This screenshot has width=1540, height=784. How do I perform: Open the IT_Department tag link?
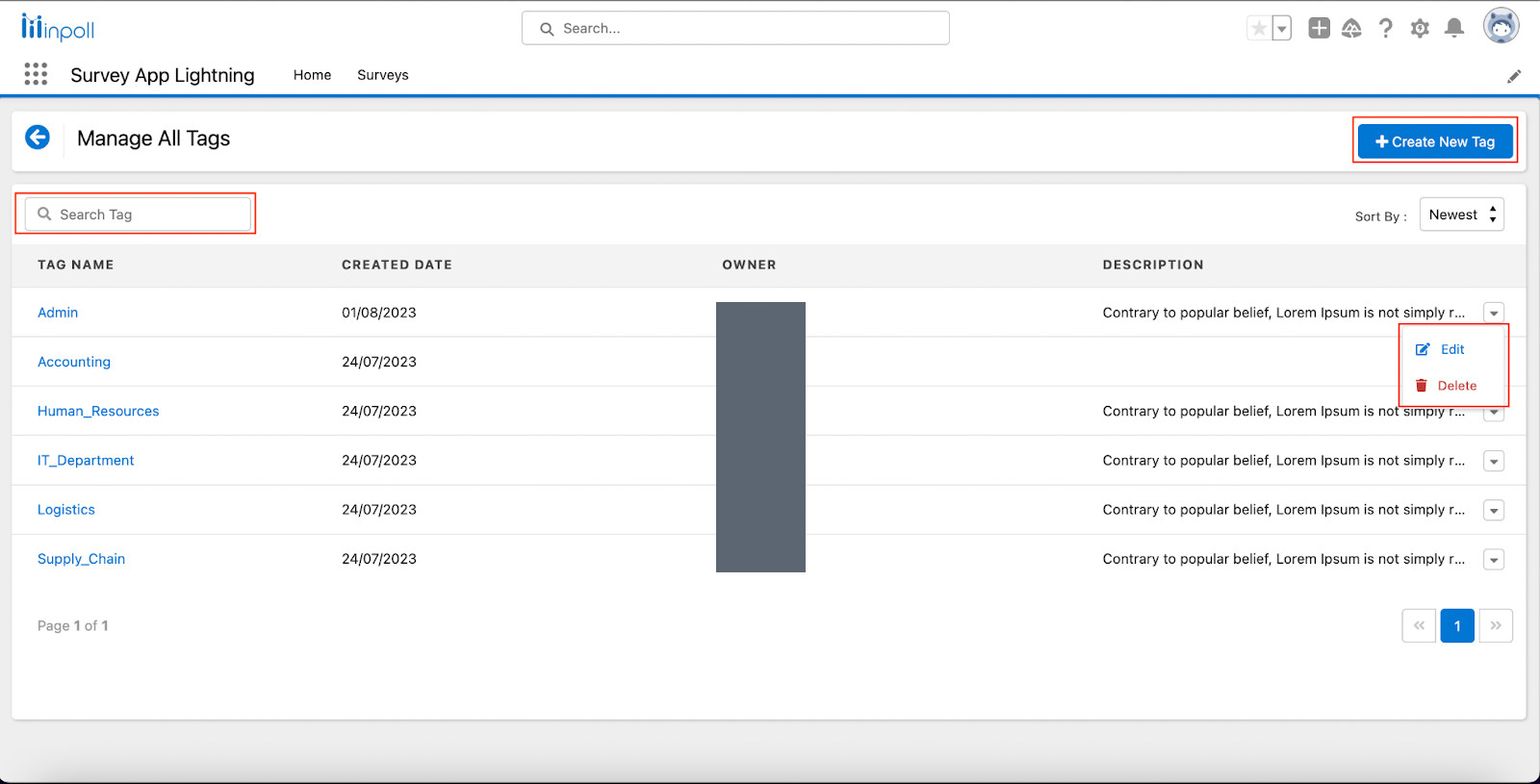click(x=86, y=461)
